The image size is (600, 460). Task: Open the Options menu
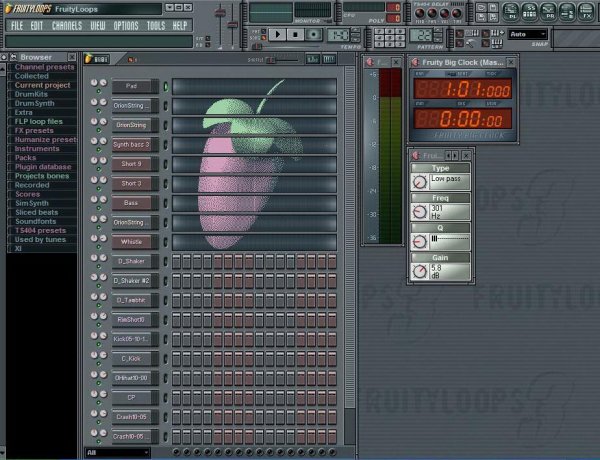pyautogui.click(x=126, y=26)
